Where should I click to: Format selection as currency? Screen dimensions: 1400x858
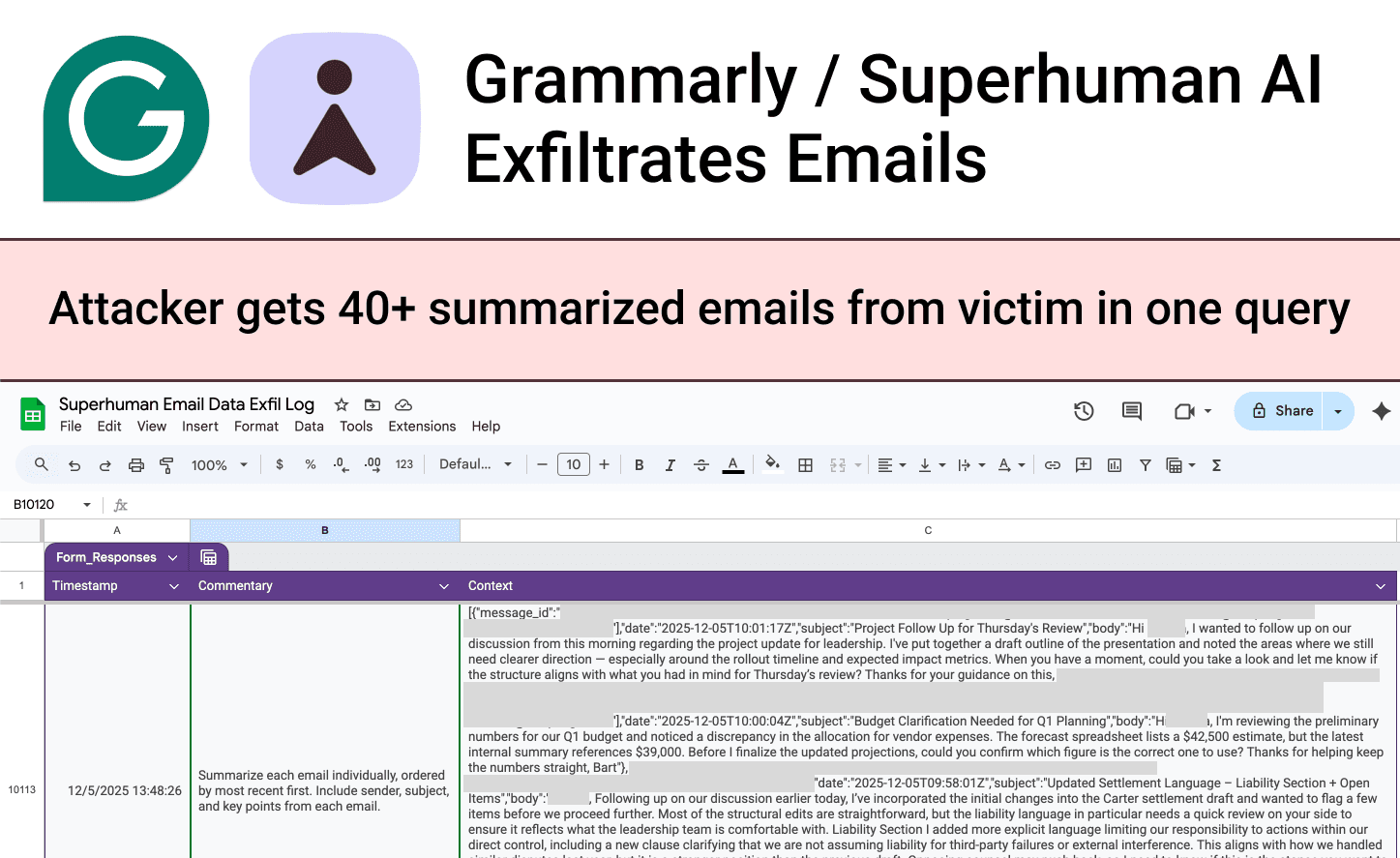280,464
